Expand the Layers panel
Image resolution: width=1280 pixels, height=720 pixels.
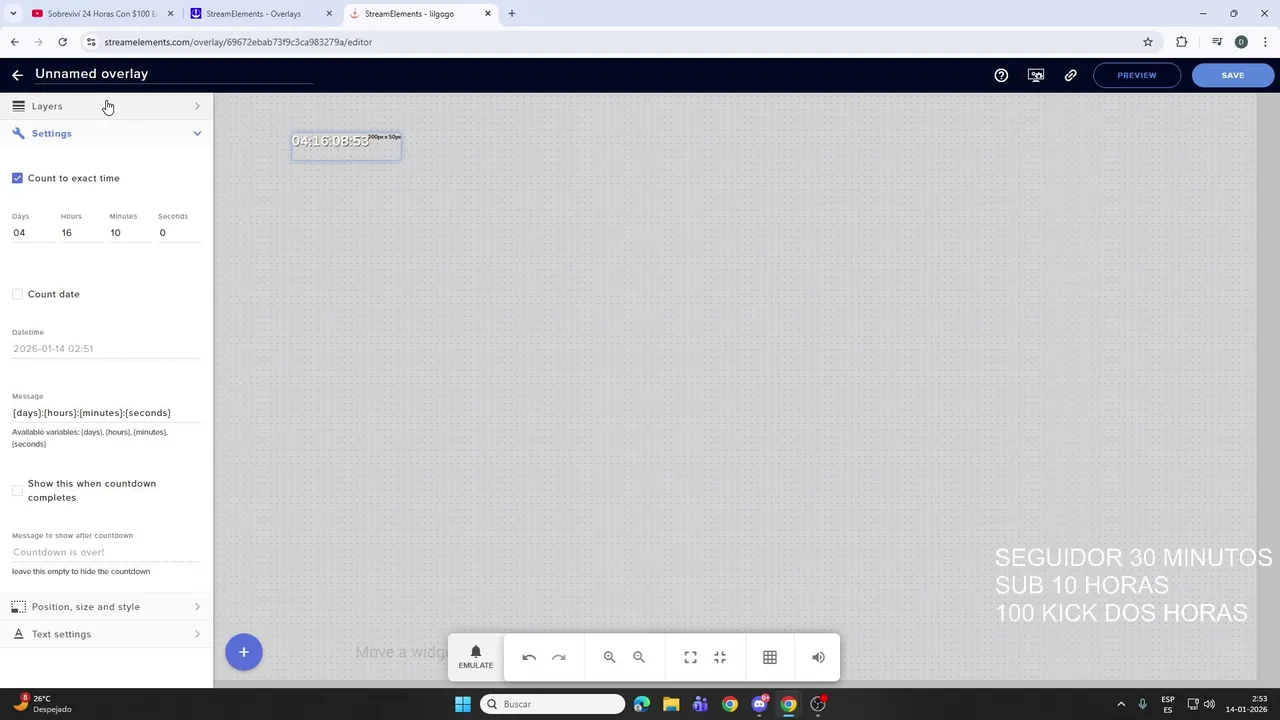pyautogui.click(x=197, y=106)
